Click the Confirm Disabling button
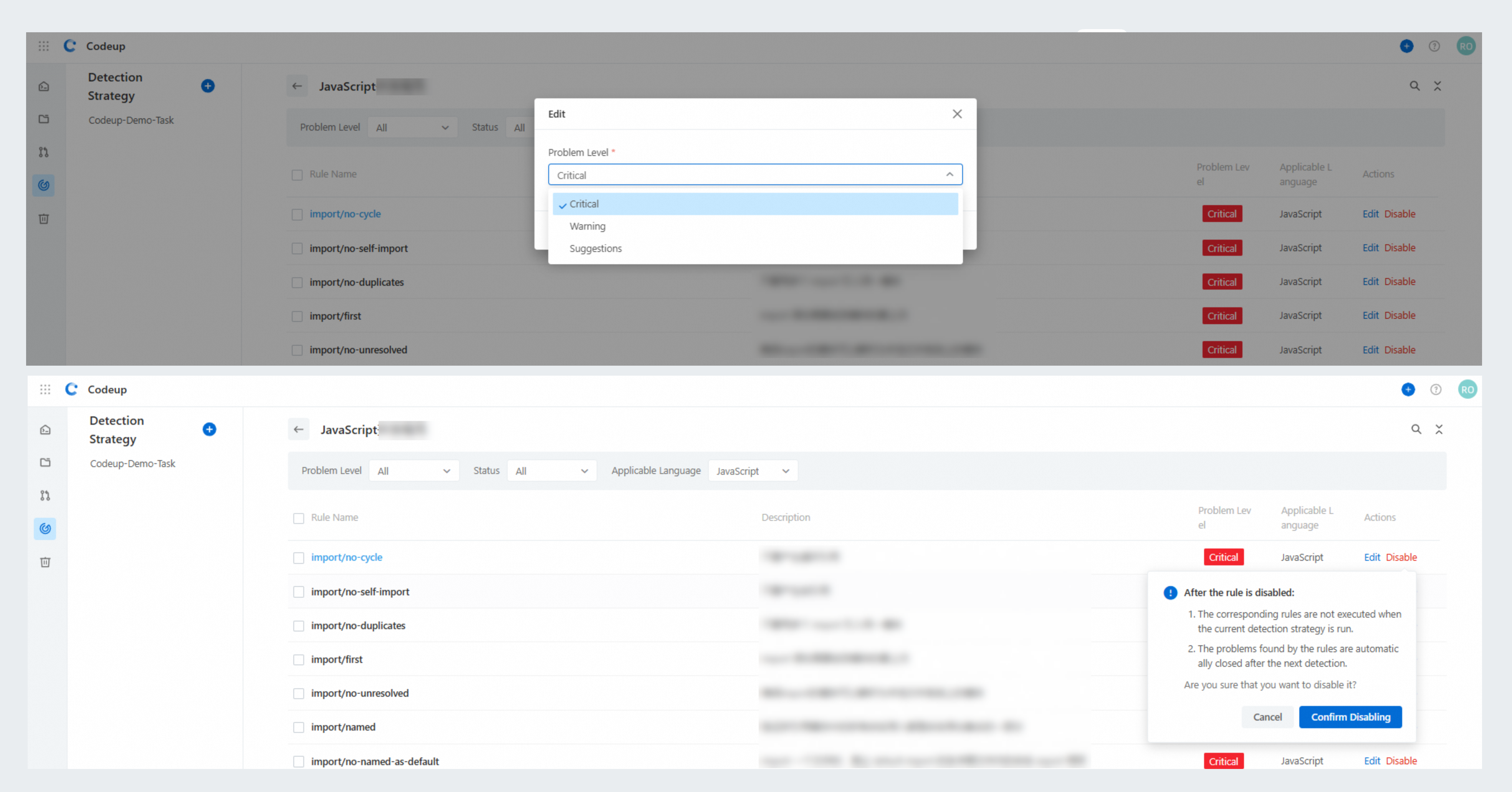 click(1350, 717)
